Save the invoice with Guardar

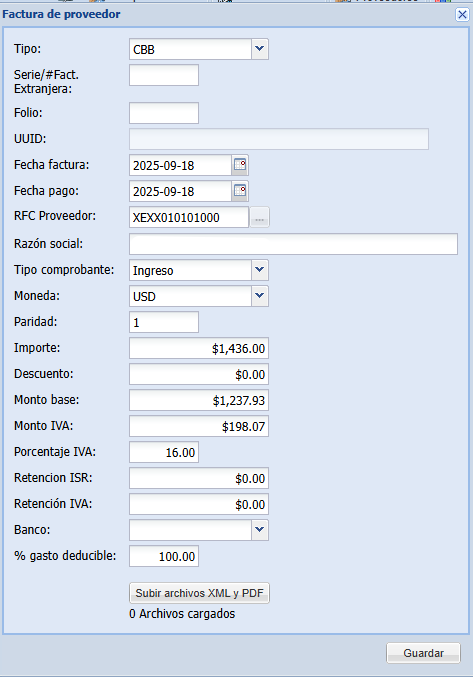point(423,653)
